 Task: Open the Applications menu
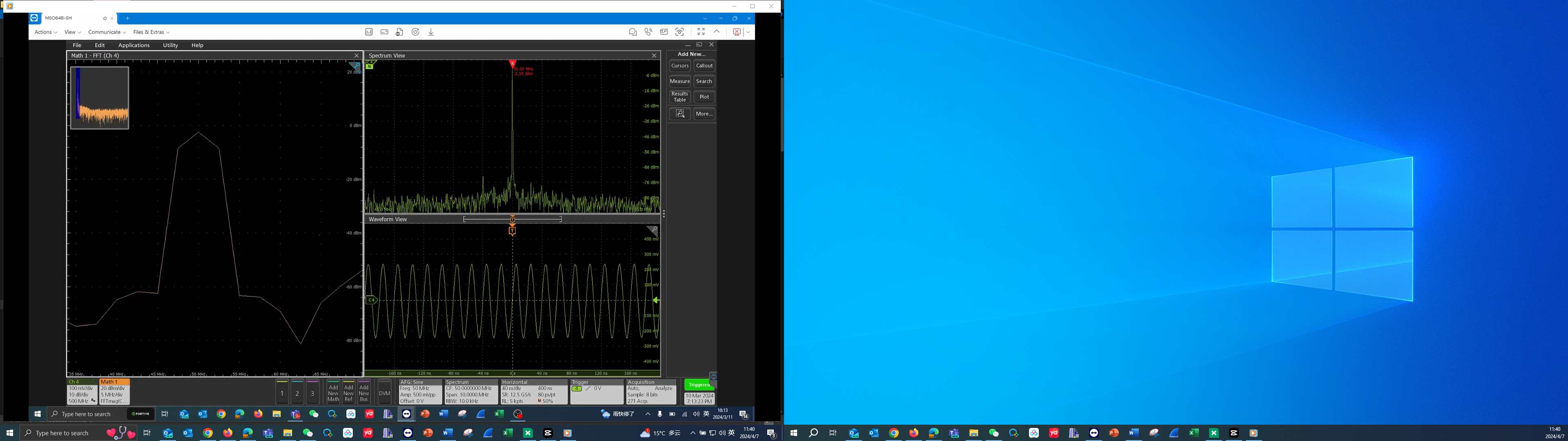tap(134, 45)
